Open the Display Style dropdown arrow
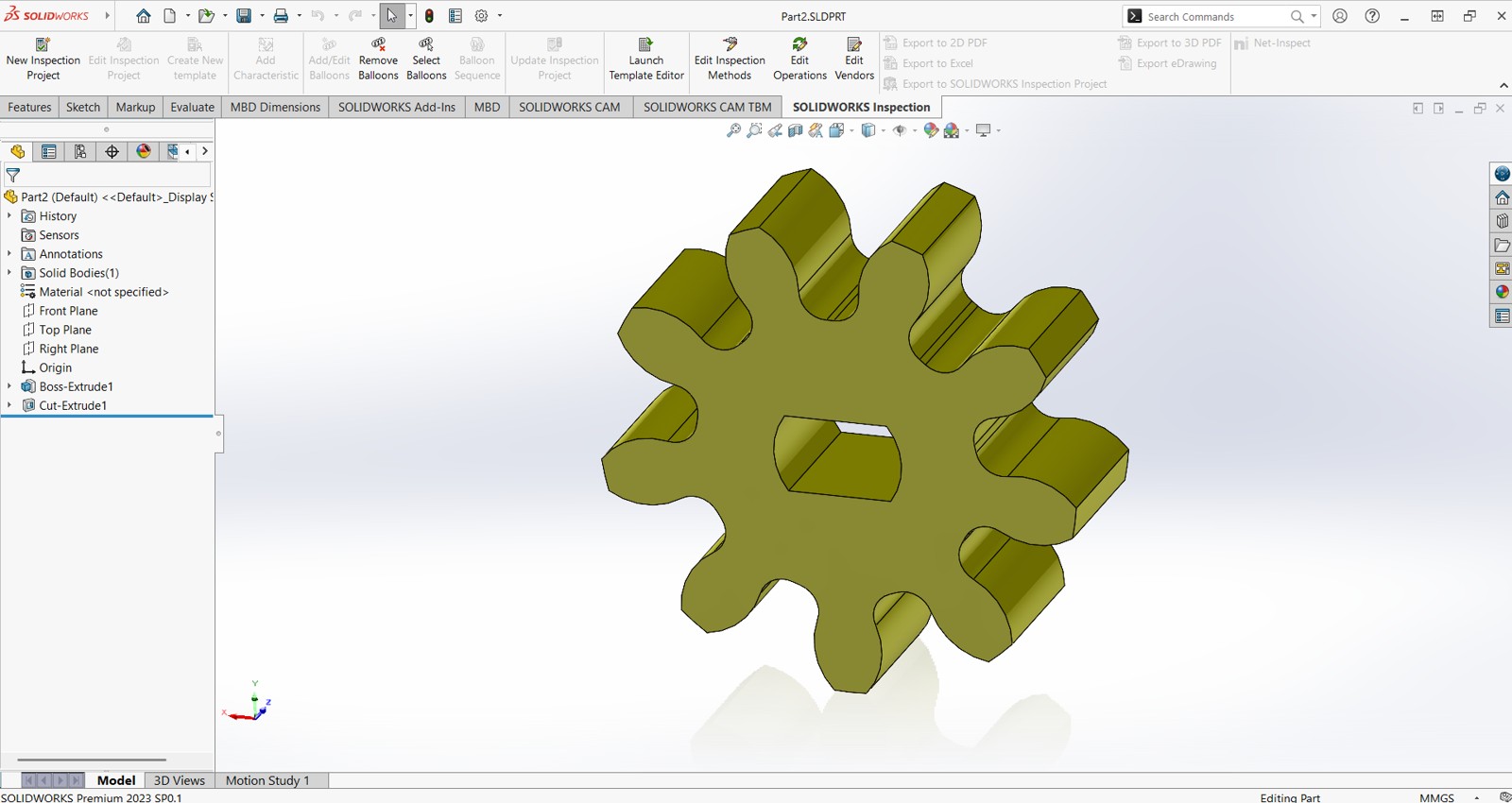The image size is (1512, 803). (884, 130)
